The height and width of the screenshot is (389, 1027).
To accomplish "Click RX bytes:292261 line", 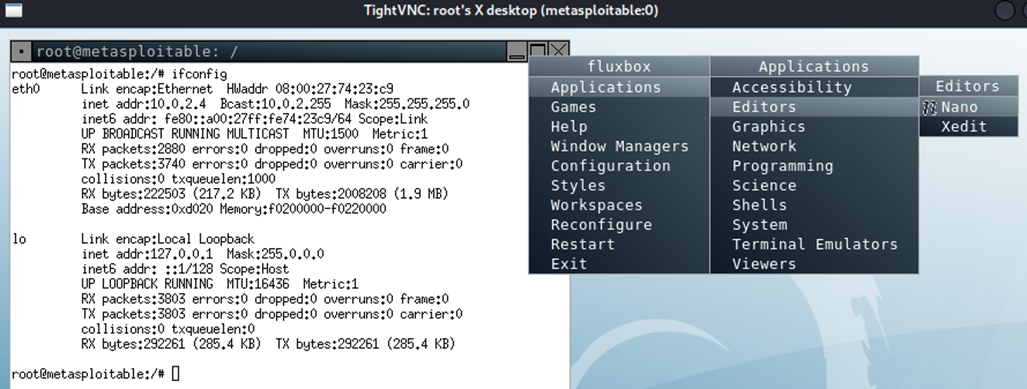I will point(268,344).
